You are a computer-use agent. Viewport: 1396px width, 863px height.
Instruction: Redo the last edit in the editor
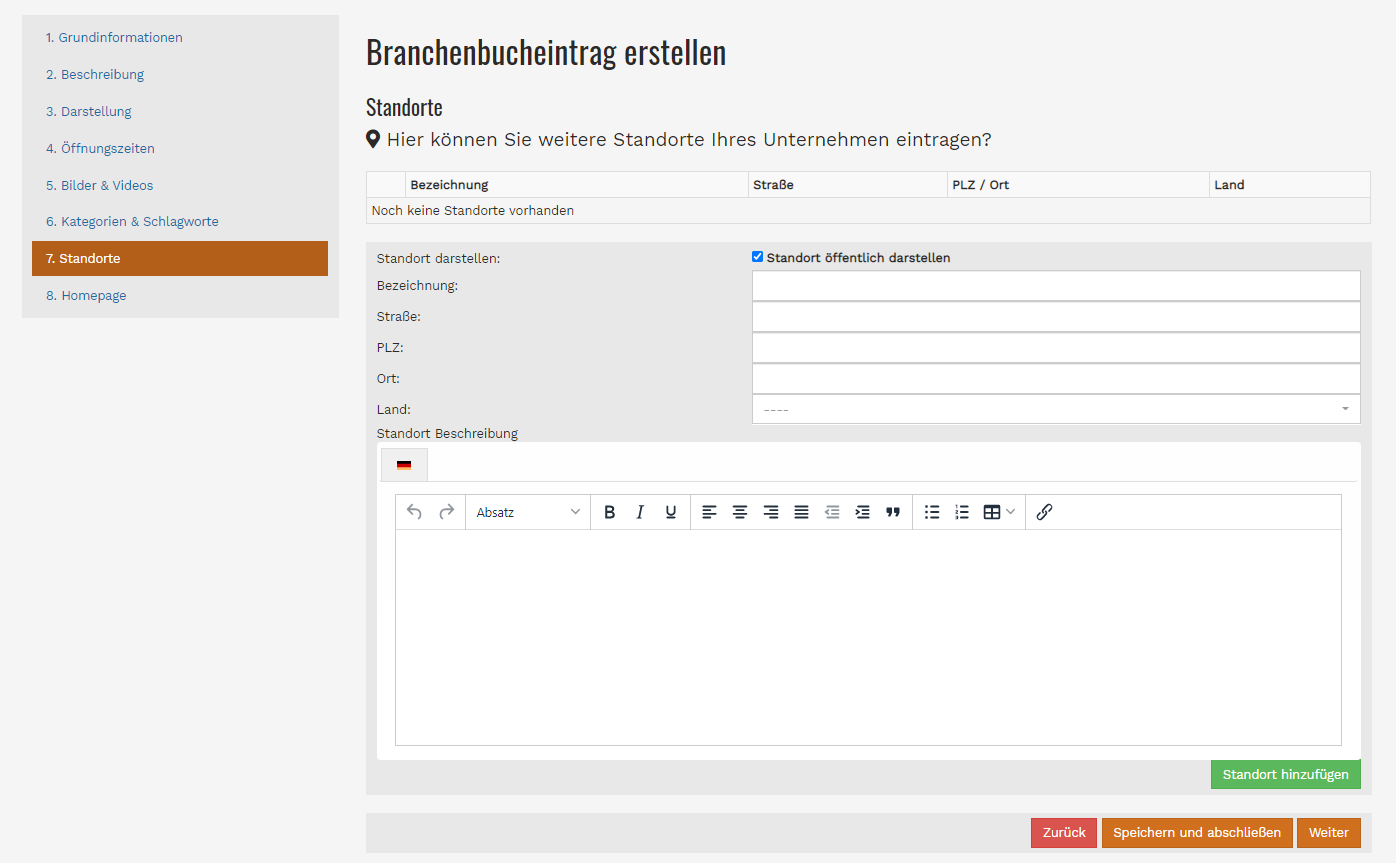pos(447,512)
